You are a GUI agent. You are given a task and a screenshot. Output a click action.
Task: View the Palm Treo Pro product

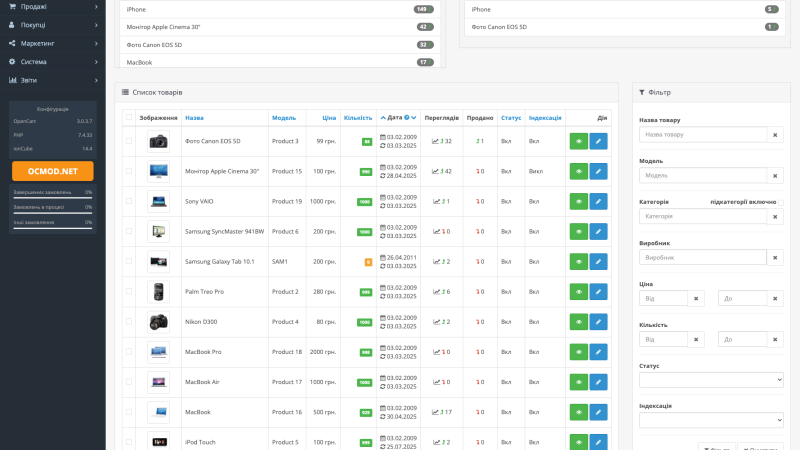coord(579,292)
